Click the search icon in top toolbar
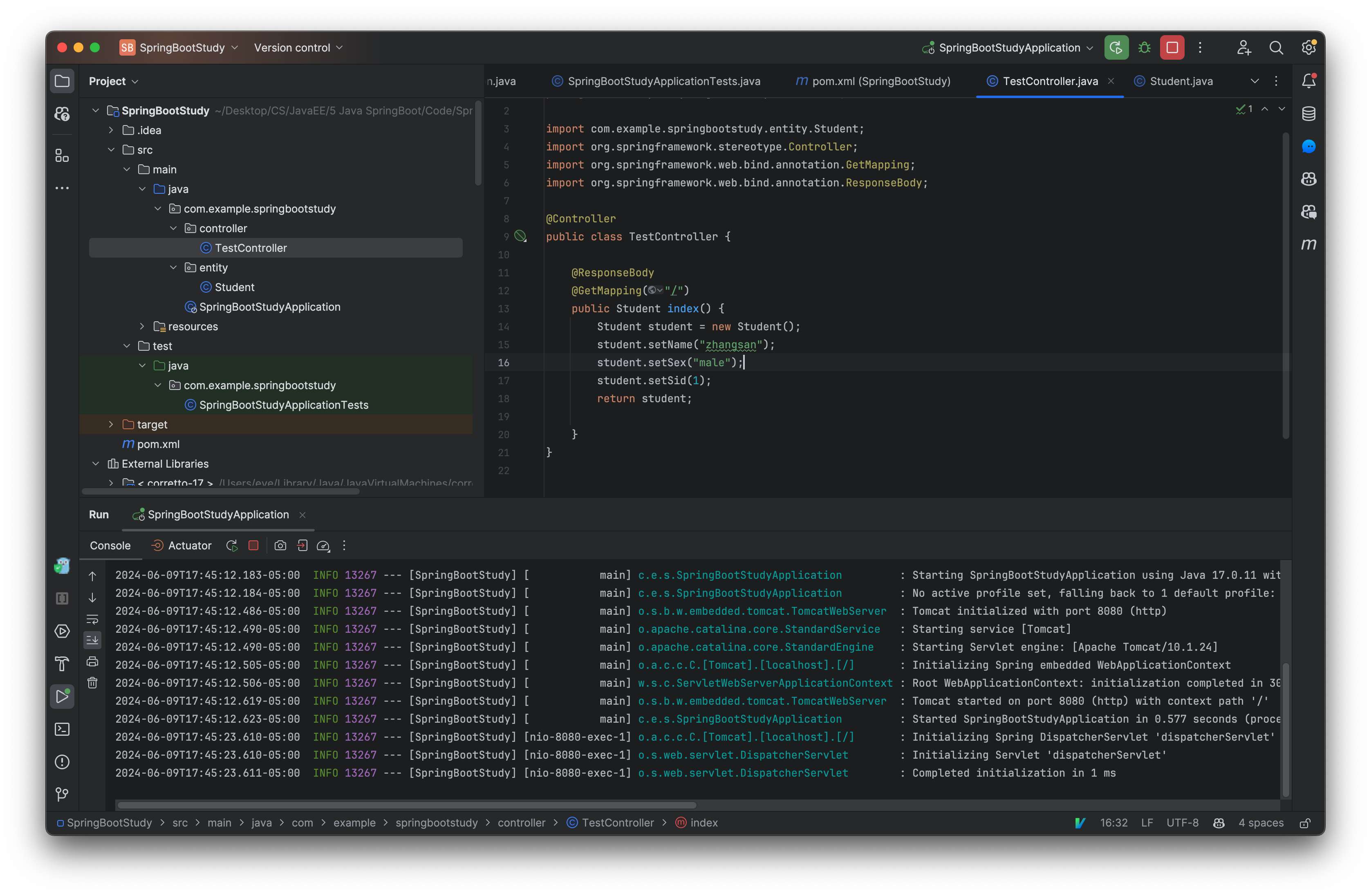 pos(1276,47)
